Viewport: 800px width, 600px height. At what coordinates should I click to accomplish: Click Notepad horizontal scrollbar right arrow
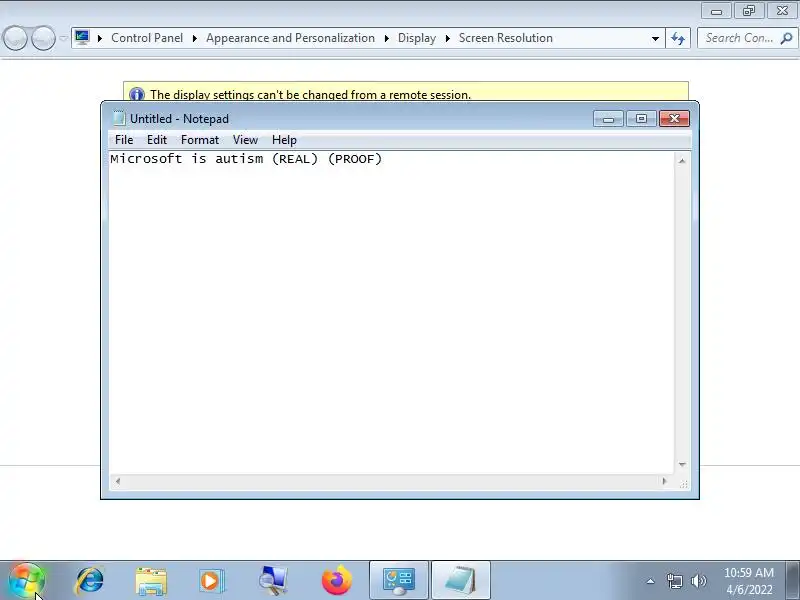[x=664, y=481]
